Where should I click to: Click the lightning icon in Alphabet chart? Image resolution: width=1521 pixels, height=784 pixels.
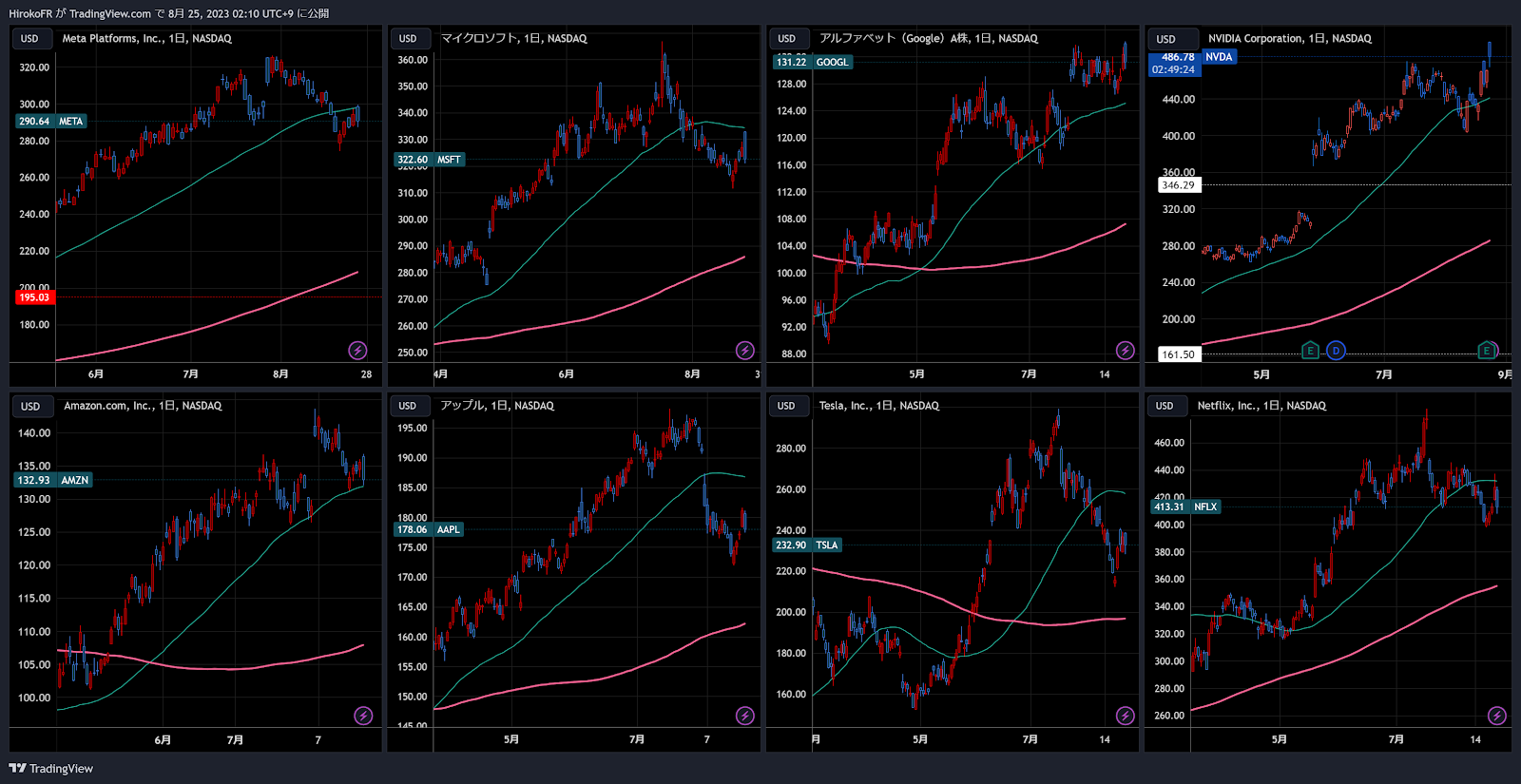pyautogui.click(x=1125, y=351)
